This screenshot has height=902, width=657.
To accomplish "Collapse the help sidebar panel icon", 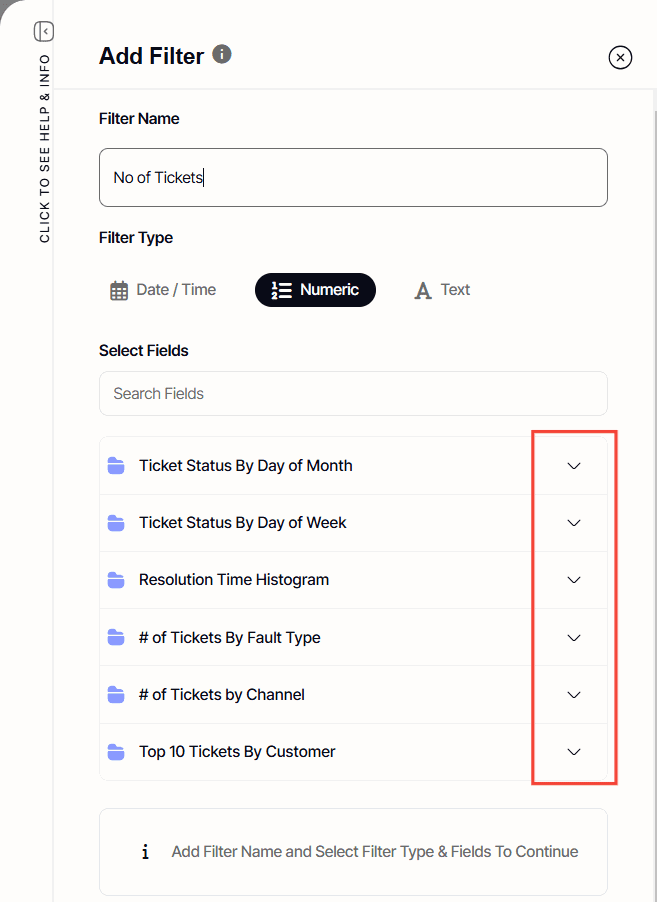I will (43, 32).
